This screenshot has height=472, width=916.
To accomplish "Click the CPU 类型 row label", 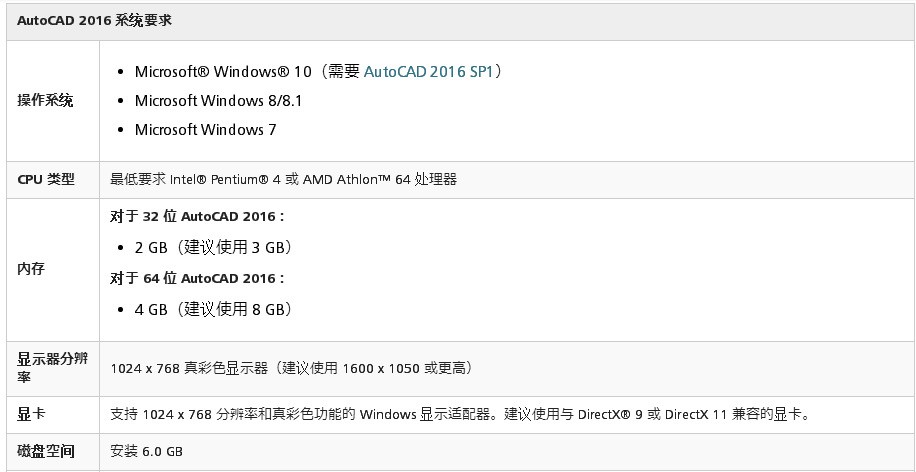I will pyautogui.click(x=46, y=180).
